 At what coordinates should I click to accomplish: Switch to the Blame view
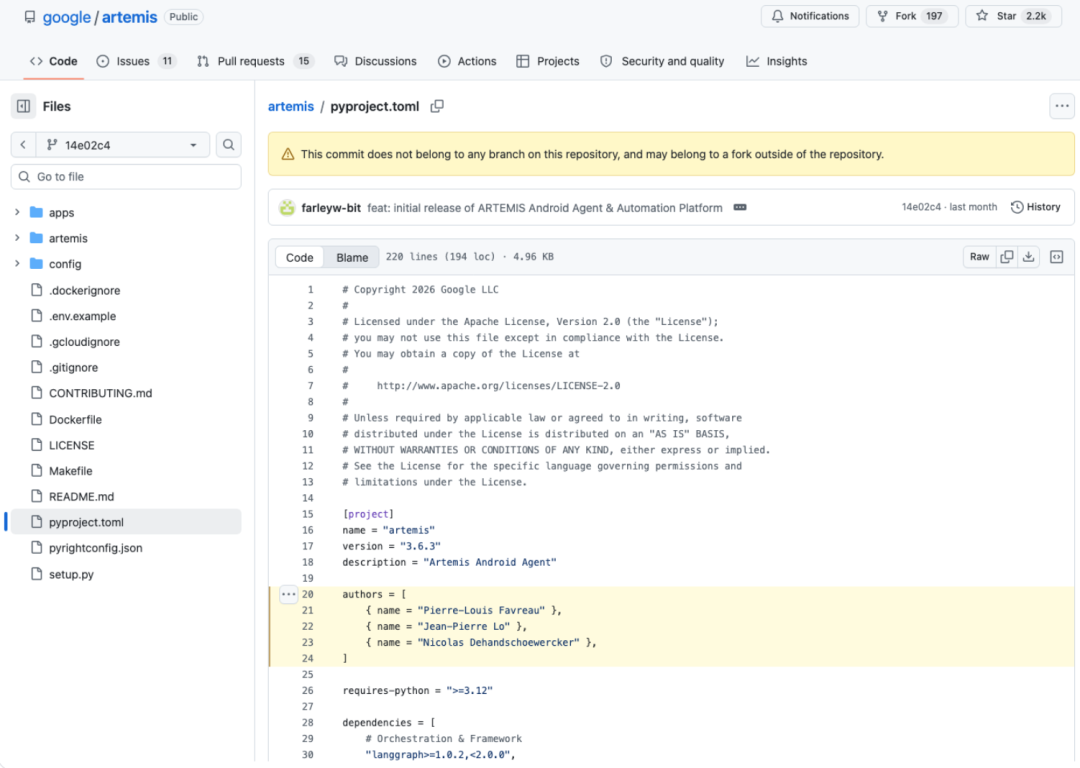pyautogui.click(x=352, y=257)
